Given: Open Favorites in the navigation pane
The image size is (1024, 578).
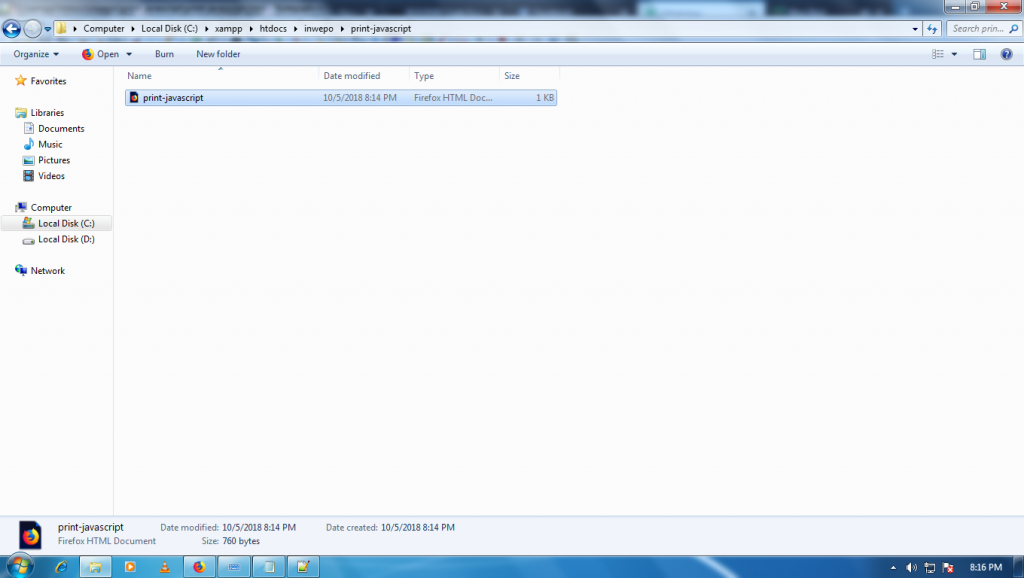Looking at the screenshot, I should pyautogui.click(x=48, y=81).
